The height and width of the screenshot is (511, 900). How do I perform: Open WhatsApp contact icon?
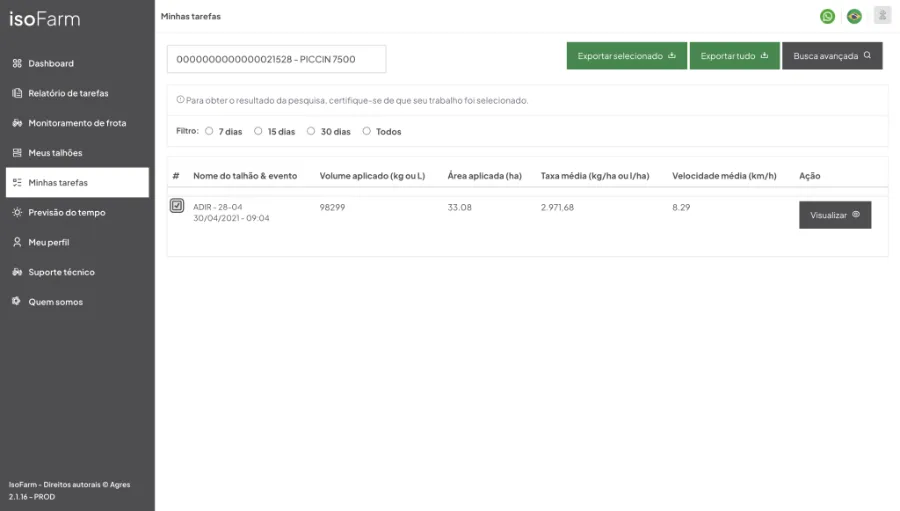click(x=827, y=16)
